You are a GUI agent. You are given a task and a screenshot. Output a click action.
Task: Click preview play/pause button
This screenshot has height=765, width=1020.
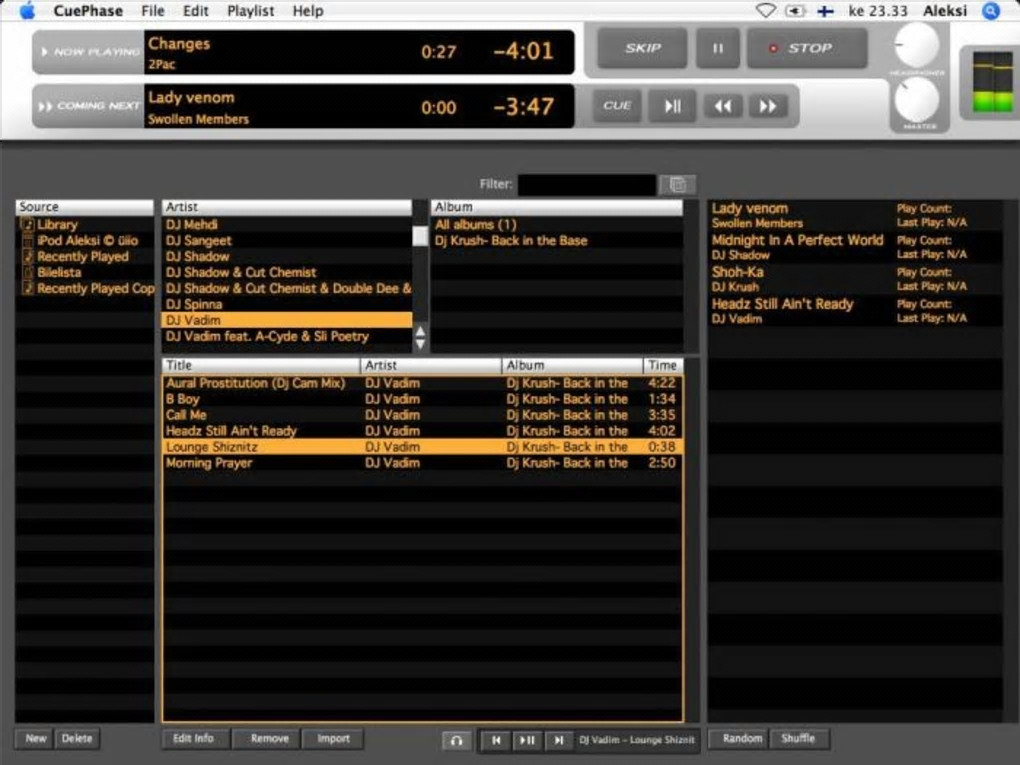point(527,740)
